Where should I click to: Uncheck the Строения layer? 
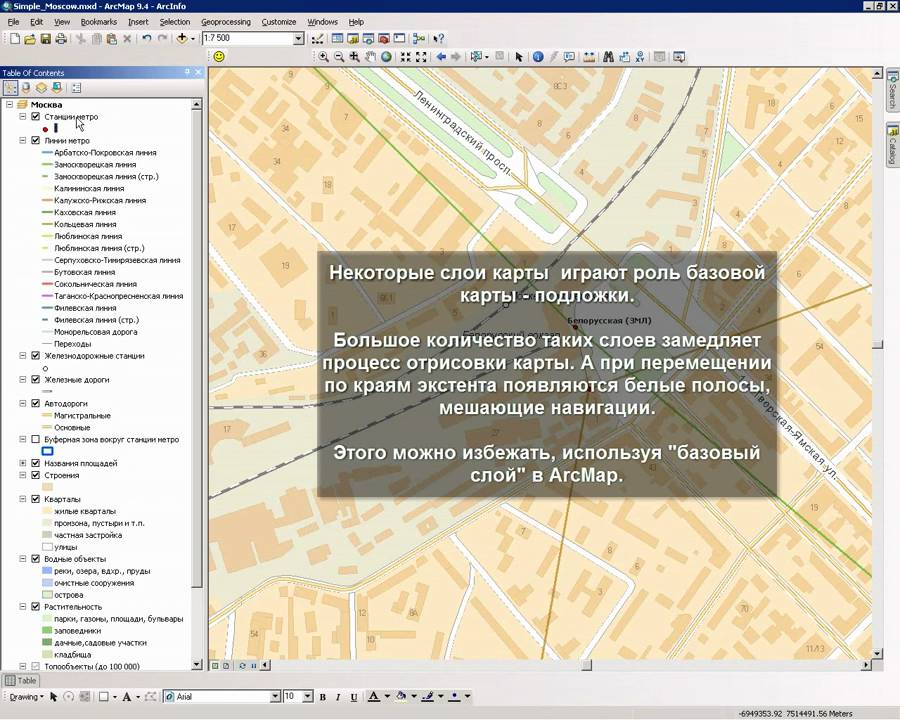pyautogui.click(x=36, y=475)
